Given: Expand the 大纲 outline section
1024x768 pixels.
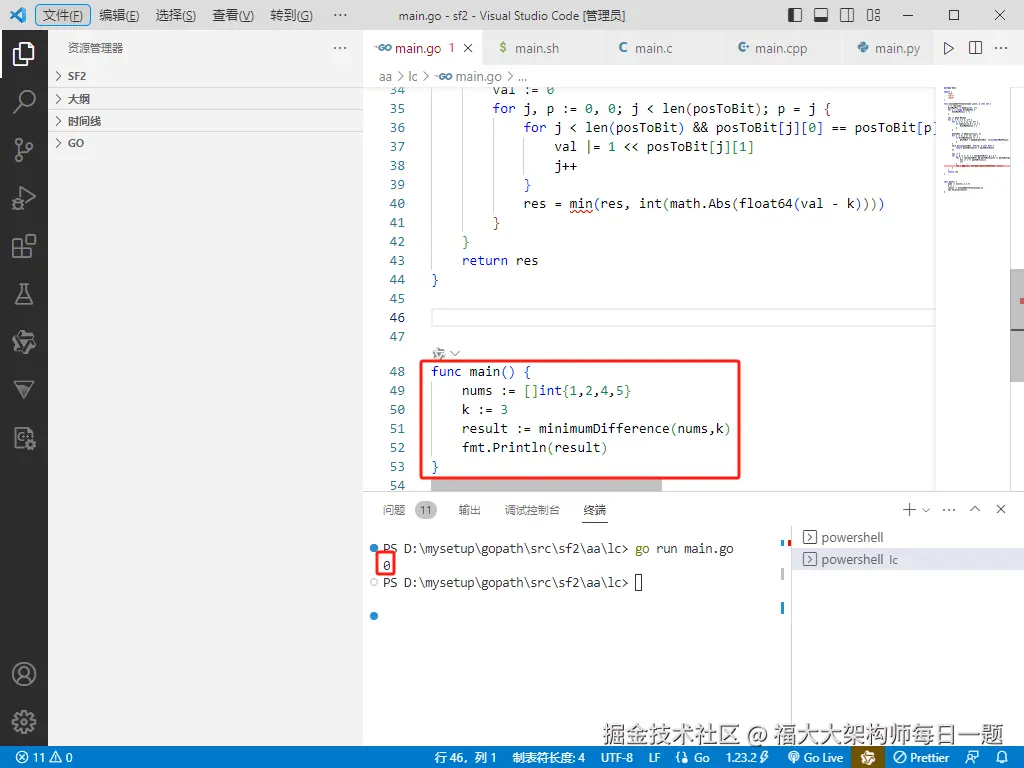Looking at the screenshot, I should pos(206,99).
